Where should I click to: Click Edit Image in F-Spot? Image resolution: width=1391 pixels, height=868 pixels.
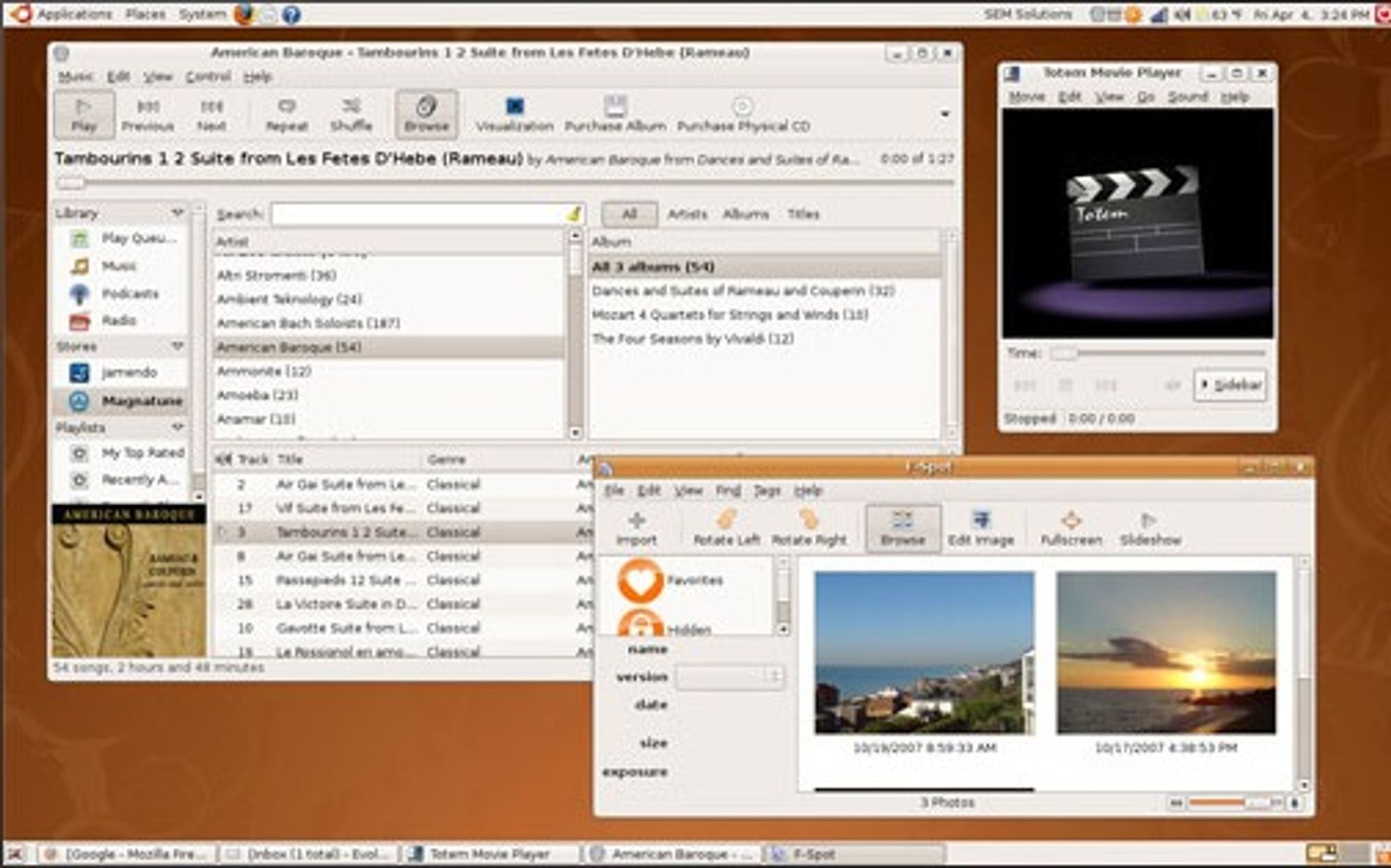click(x=981, y=529)
